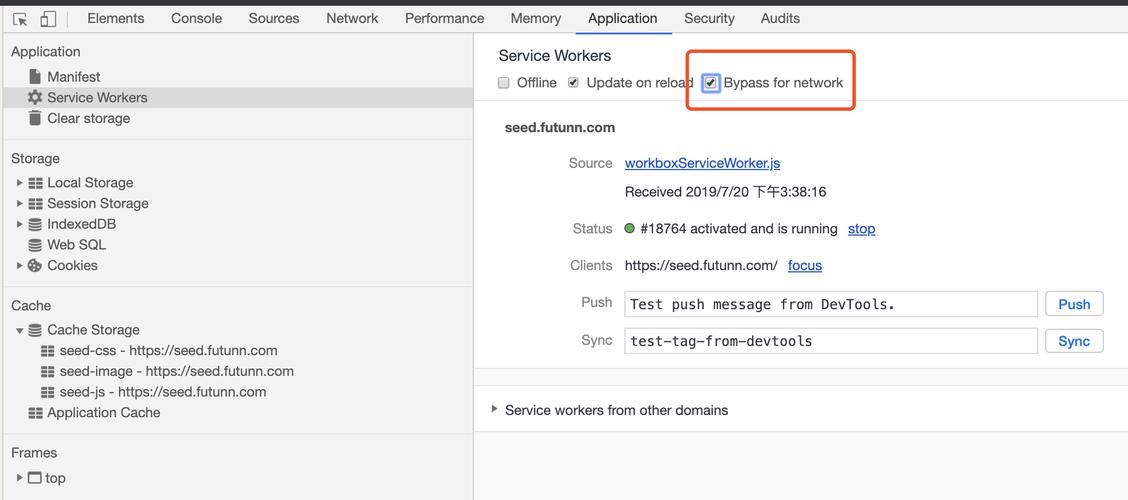This screenshot has width=1128, height=500.
Task: Click the Cookies icon in Storage
Action: point(35,266)
